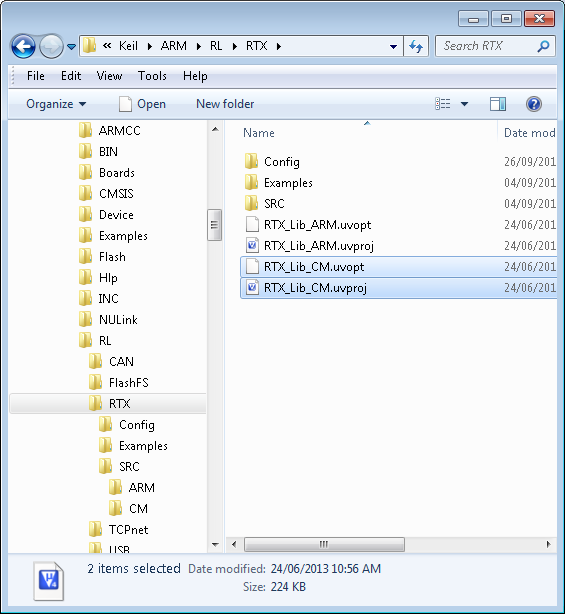Click the Open toolbar button
The width and height of the screenshot is (565, 614).
143,104
